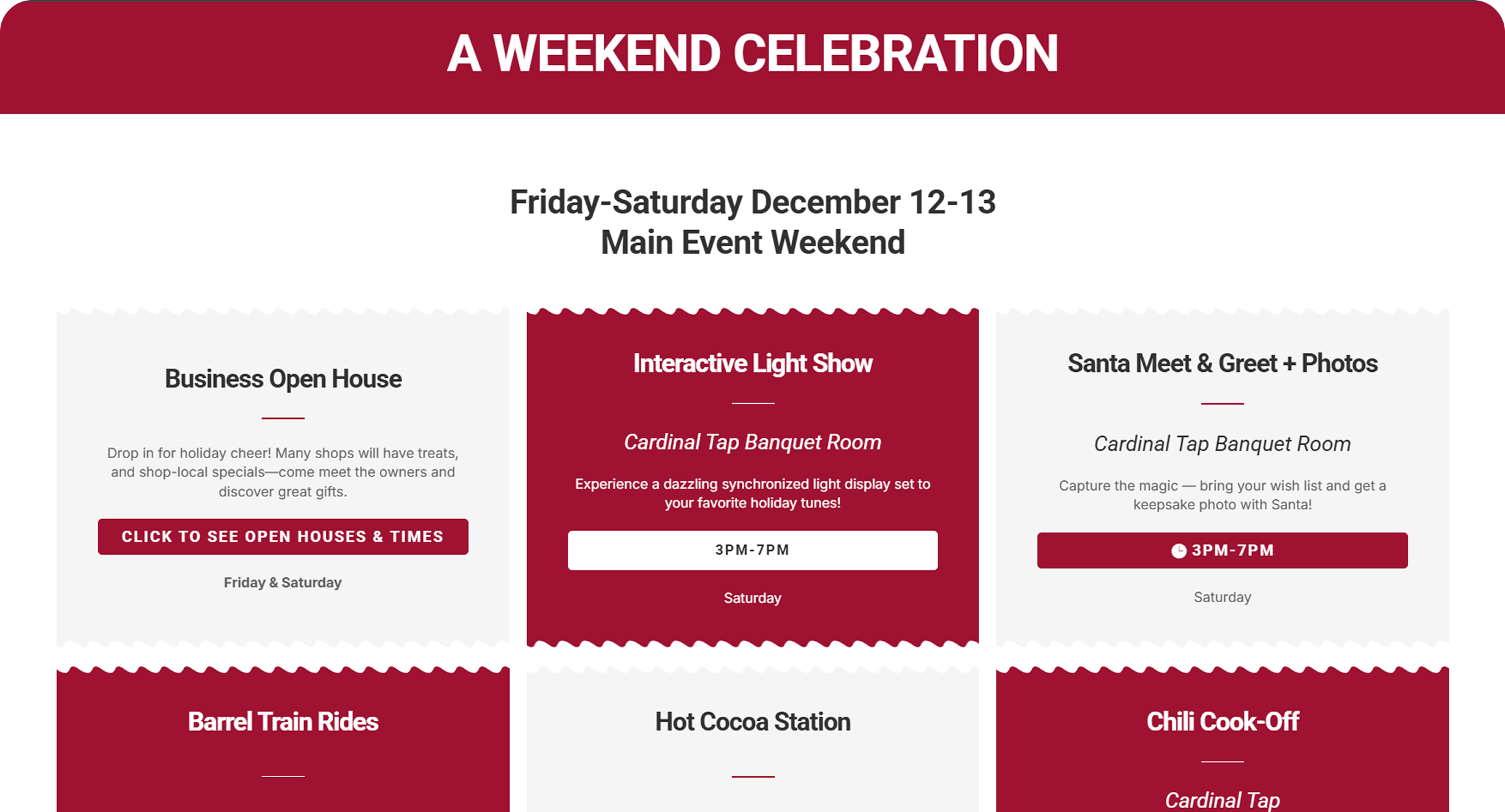
Task: Select the Chili Cook-Off card heading
Action: pyautogui.click(x=1222, y=722)
